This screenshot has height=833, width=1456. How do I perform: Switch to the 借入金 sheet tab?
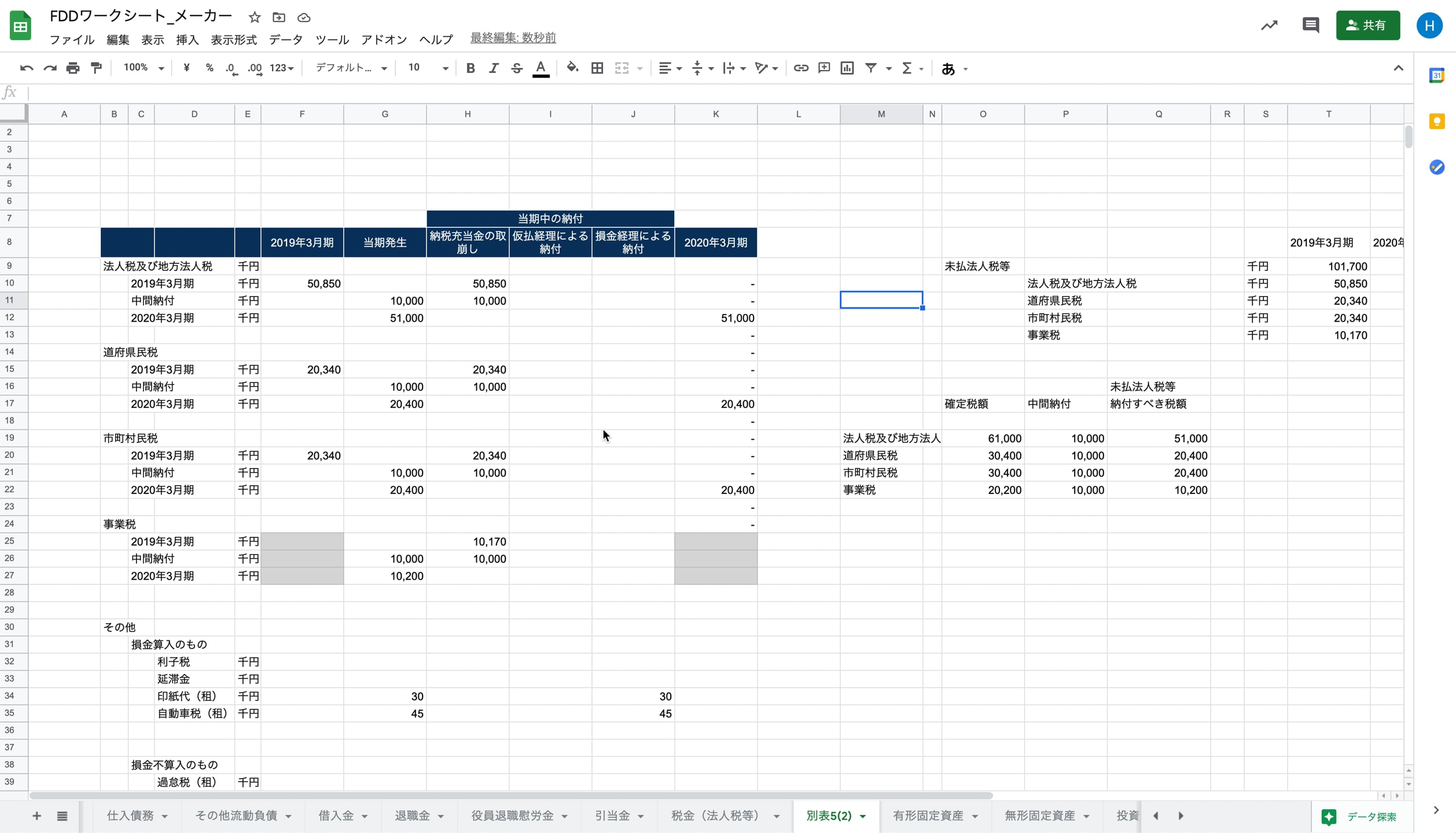coord(336,816)
